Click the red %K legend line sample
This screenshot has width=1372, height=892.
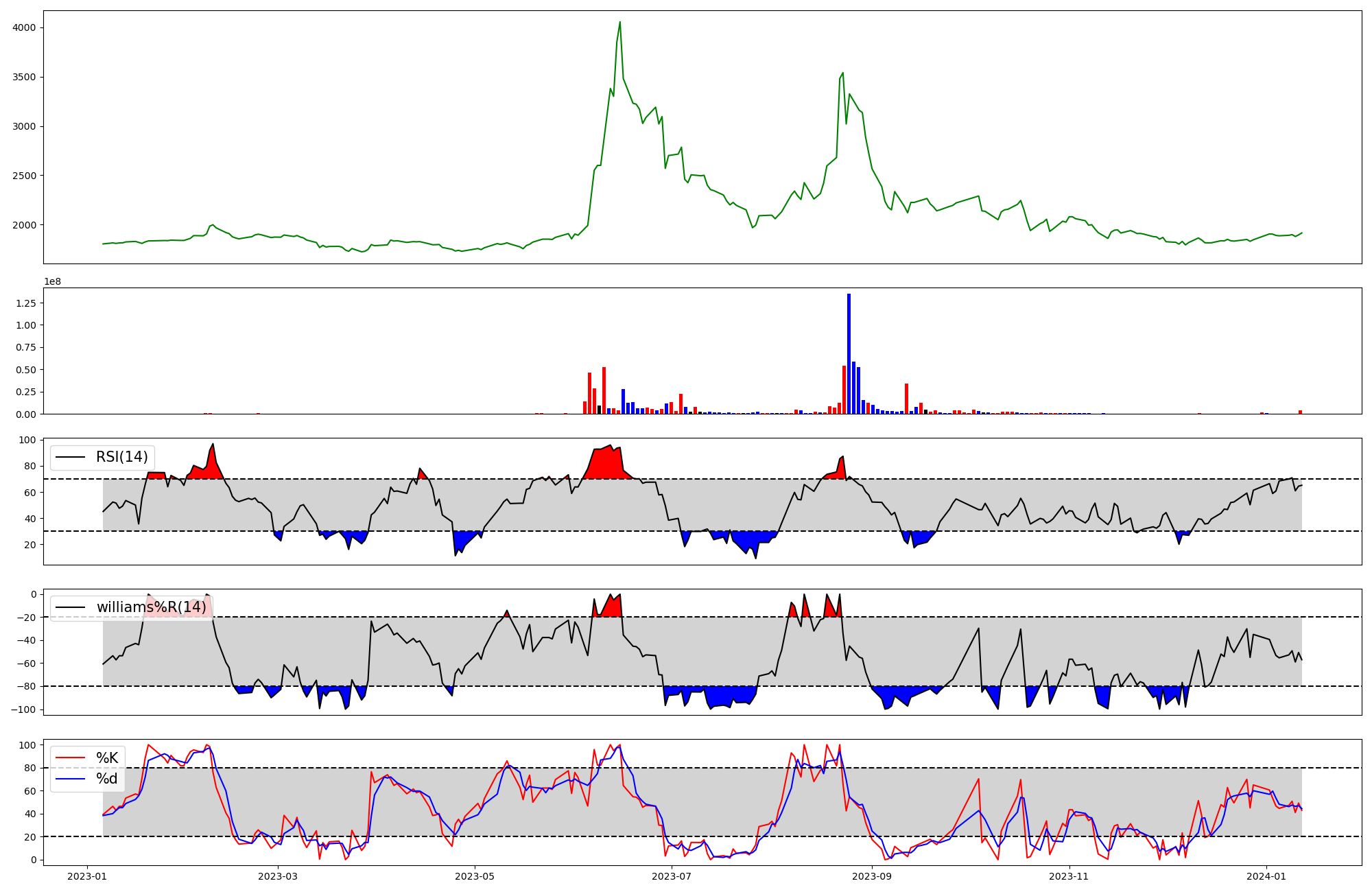70,758
